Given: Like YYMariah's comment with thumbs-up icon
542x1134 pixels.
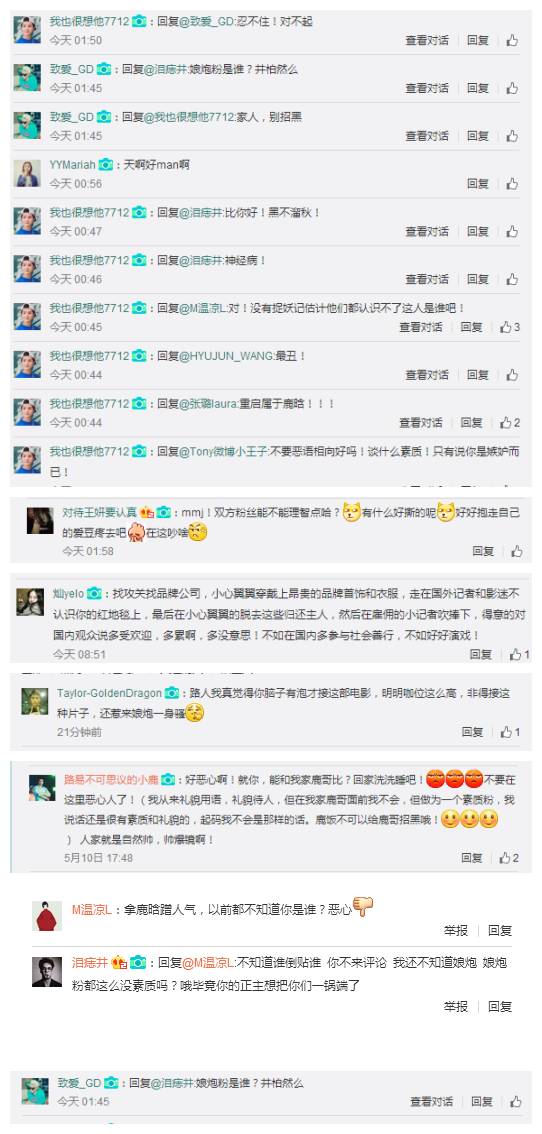Looking at the screenshot, I should point(512,184).
